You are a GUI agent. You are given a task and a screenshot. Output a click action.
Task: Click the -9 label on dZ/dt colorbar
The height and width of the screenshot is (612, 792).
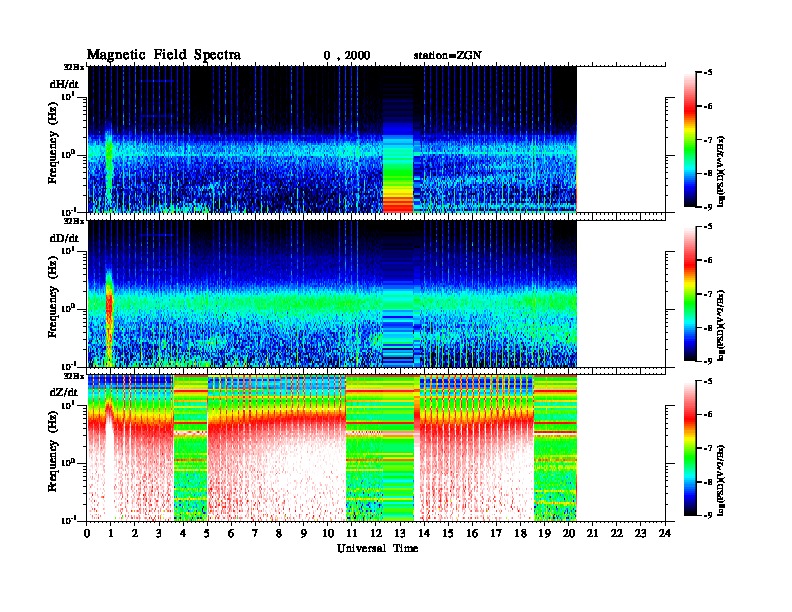pos(707,515)
